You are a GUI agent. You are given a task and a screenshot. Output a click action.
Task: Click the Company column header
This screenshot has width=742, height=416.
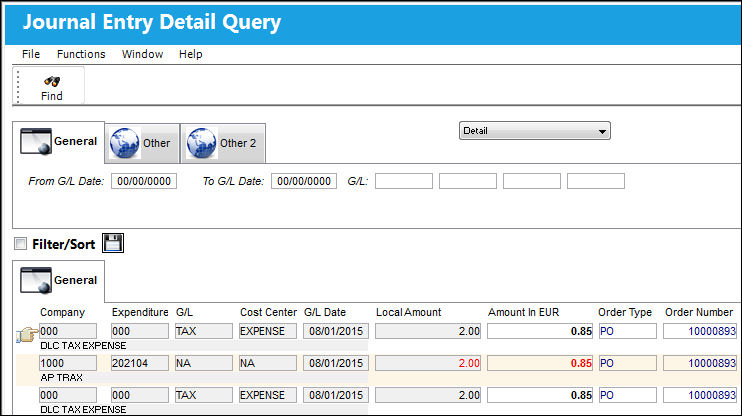pyautogui.click(x=62, y=312)
